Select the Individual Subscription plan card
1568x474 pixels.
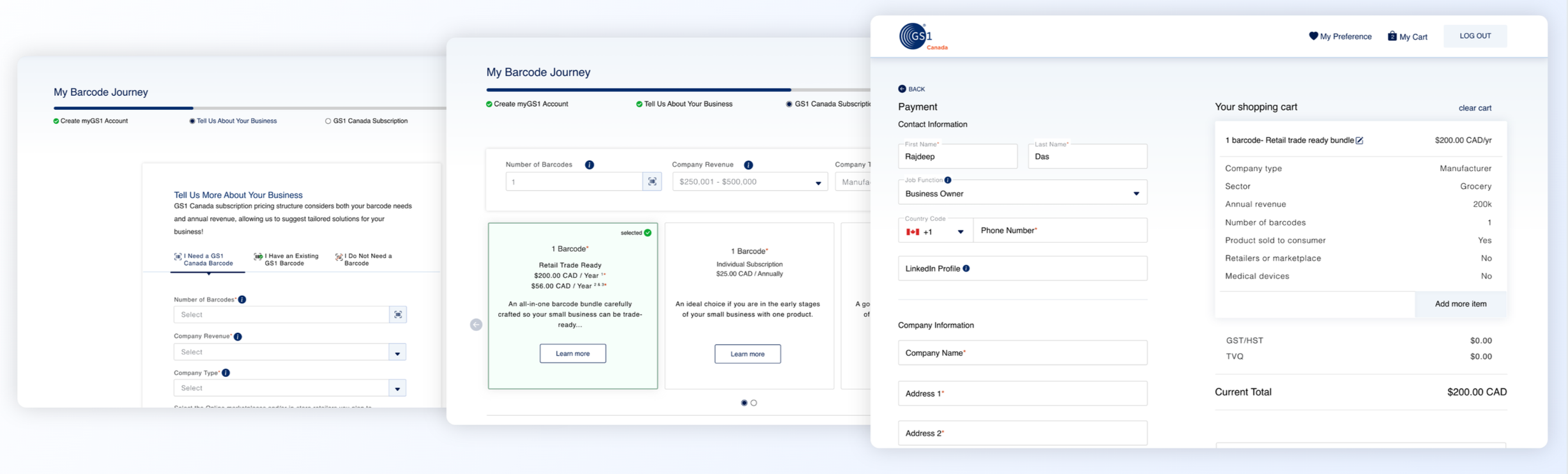[749, 305]
